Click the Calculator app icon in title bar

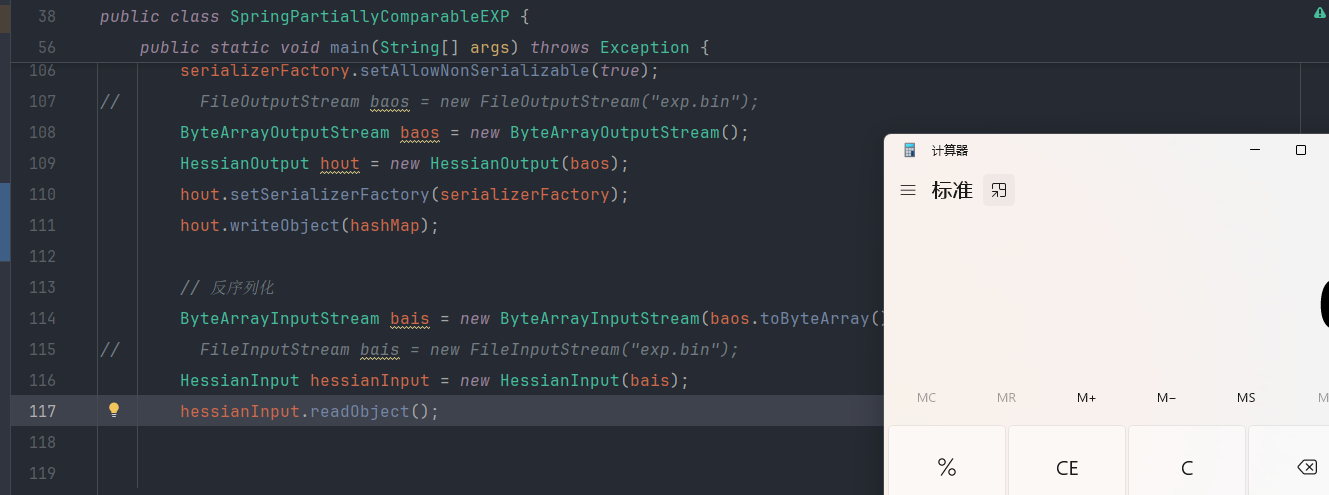910,150
